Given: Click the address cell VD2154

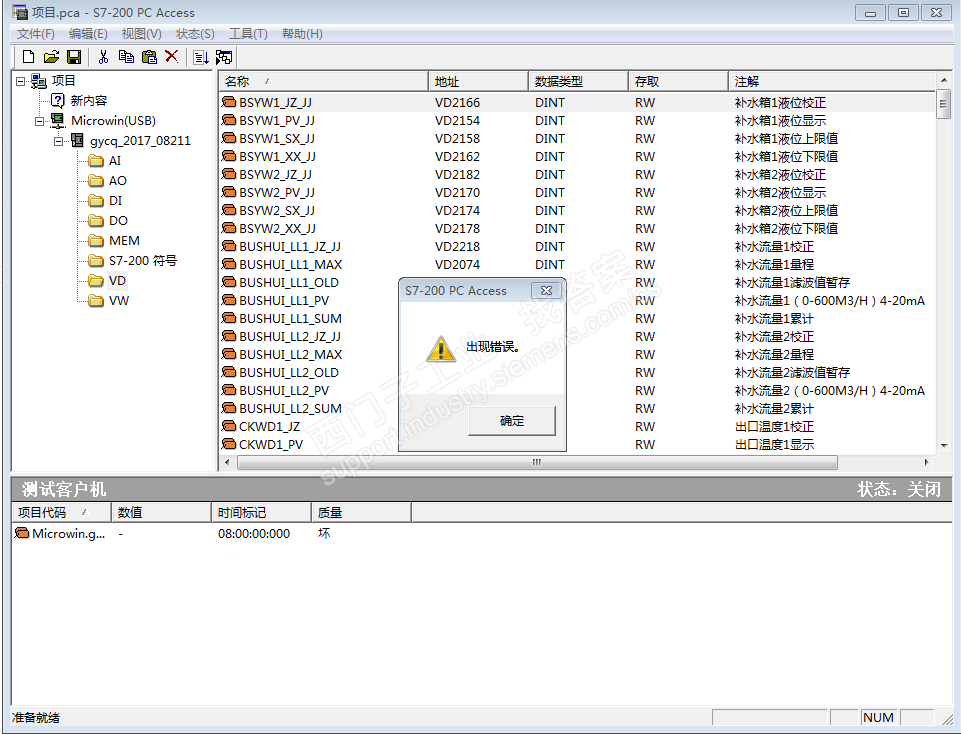Looking at the screenshot, I should point(457,121).
